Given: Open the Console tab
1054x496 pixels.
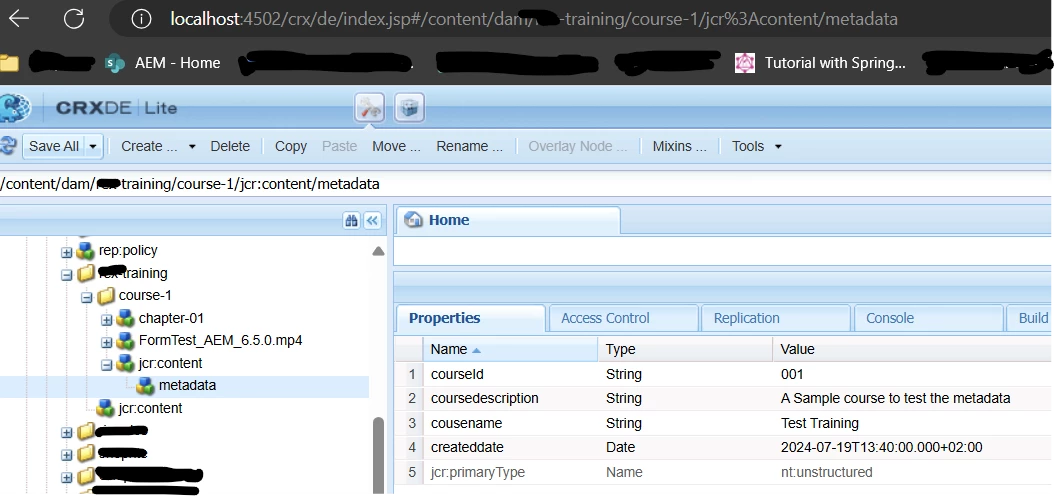Looking at the screenshot, I should point(928,318).
